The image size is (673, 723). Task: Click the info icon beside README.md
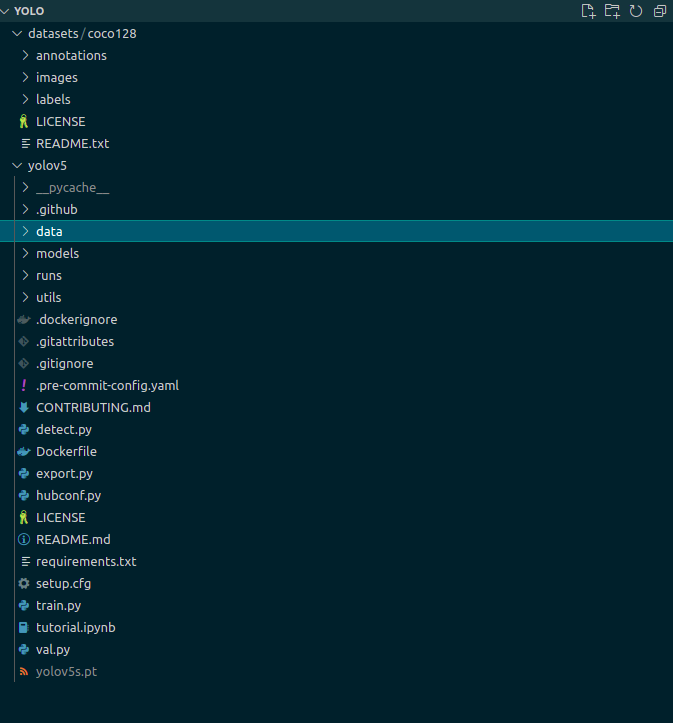pyautogui.click(x=24, y=539)
